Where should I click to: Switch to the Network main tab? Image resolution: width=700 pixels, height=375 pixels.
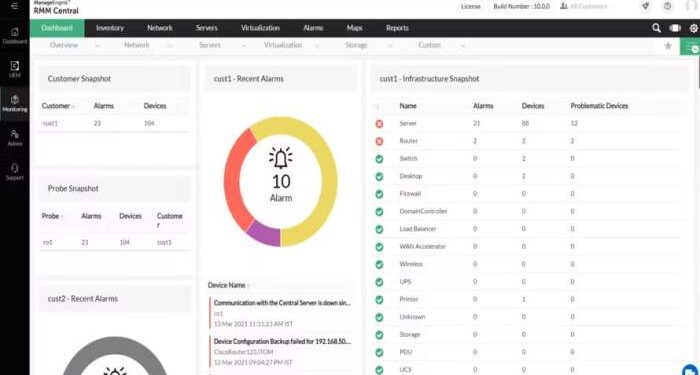coord(160,28)
